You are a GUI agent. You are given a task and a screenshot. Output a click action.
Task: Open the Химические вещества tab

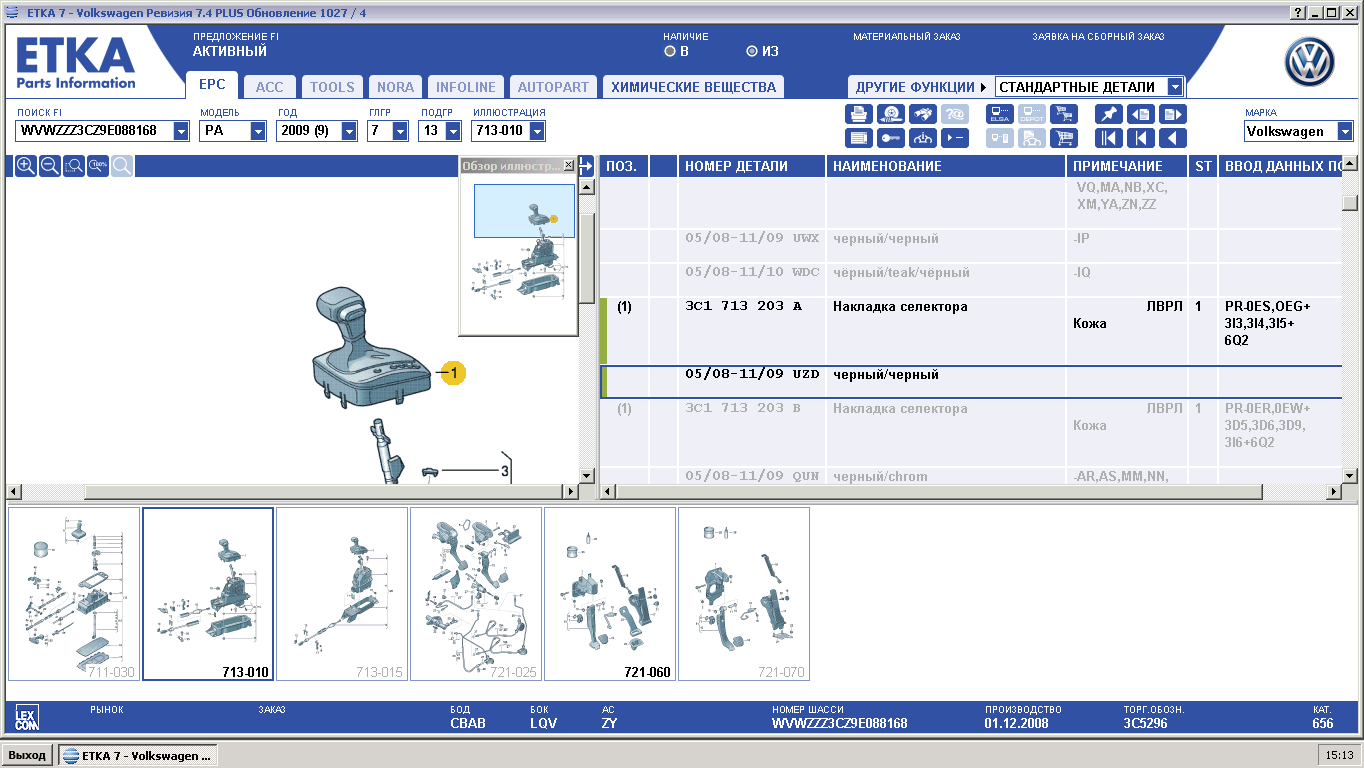coord(693,87)
